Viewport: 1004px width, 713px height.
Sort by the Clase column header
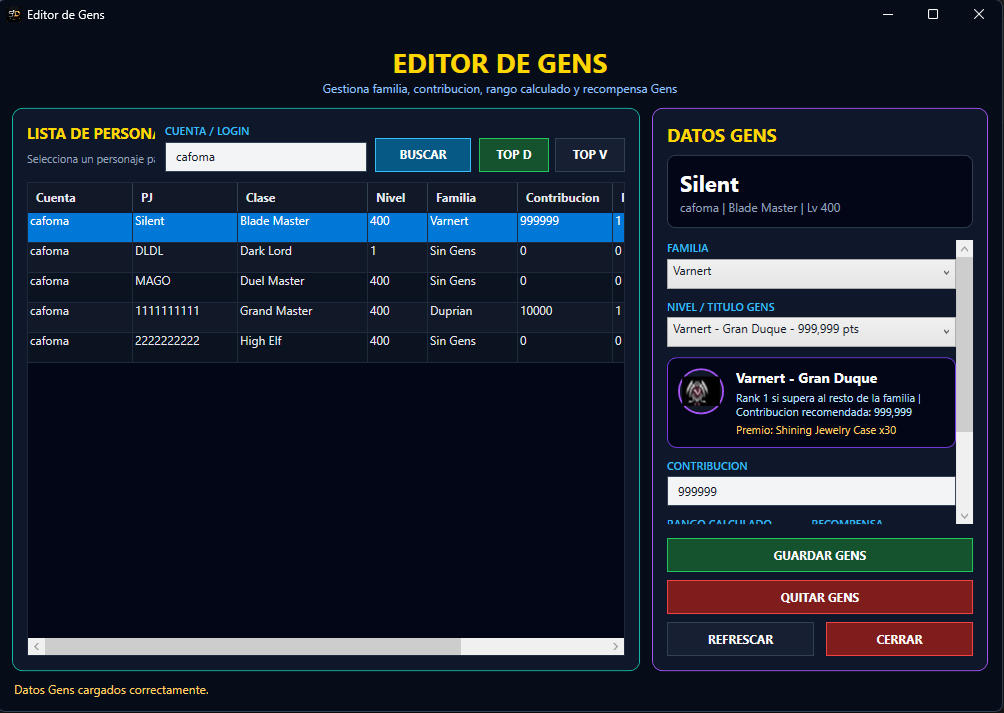tap(302, 198)
